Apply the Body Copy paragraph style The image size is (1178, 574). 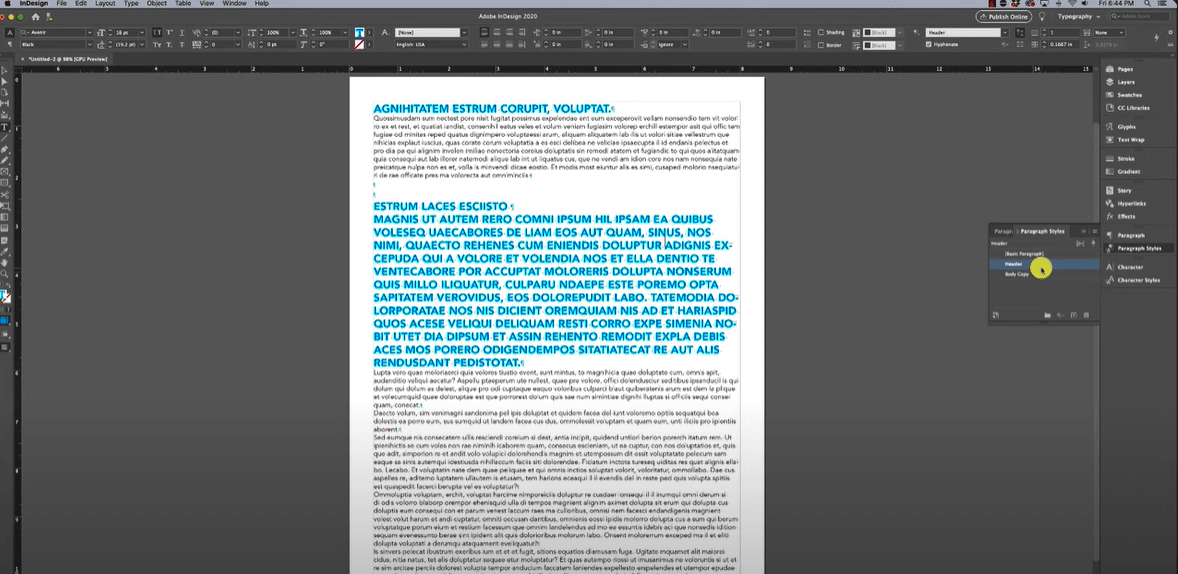click(x=1016, y=274)
